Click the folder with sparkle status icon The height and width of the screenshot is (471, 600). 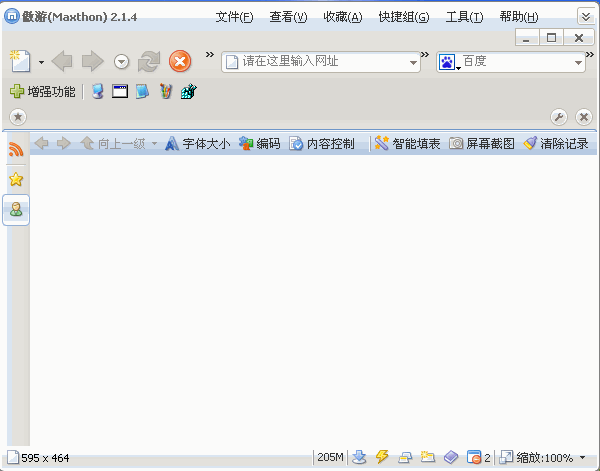point(428,457)
